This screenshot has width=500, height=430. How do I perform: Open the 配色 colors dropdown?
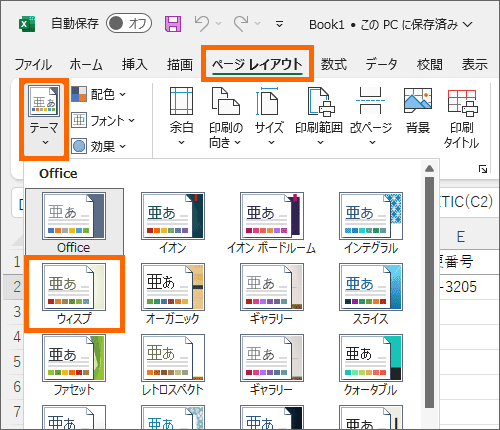pos(99,94)
